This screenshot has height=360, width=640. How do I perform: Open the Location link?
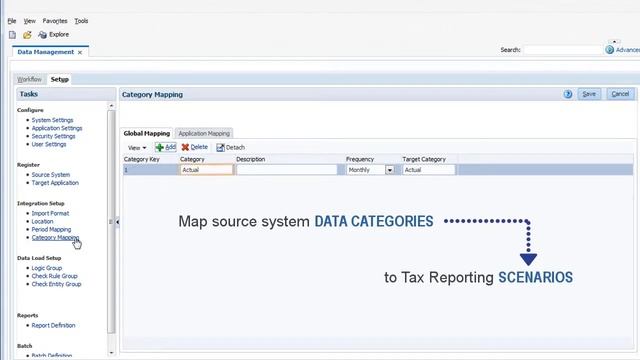(42, 222)
